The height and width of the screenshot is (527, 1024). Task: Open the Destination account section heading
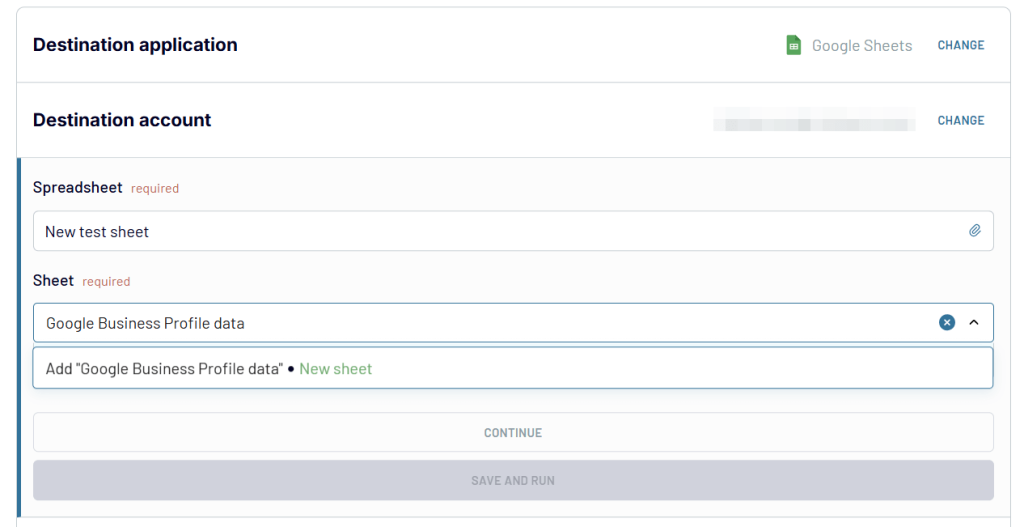click(x=122, y=120)
